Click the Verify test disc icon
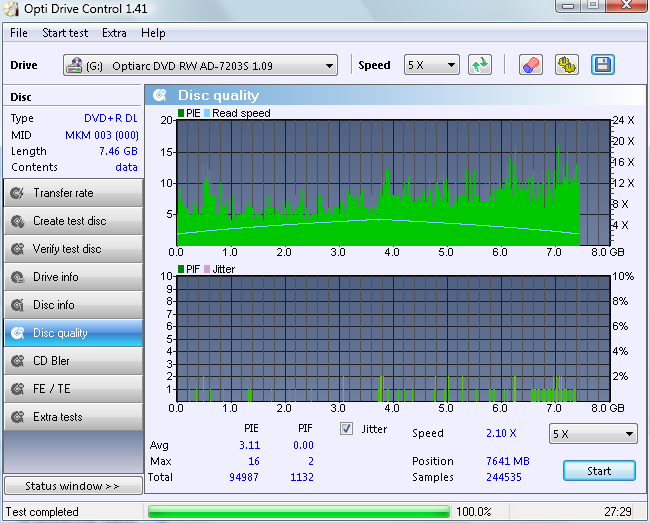Image resolution: width=650 pixels, height=523 pixels. coord(17,249)
